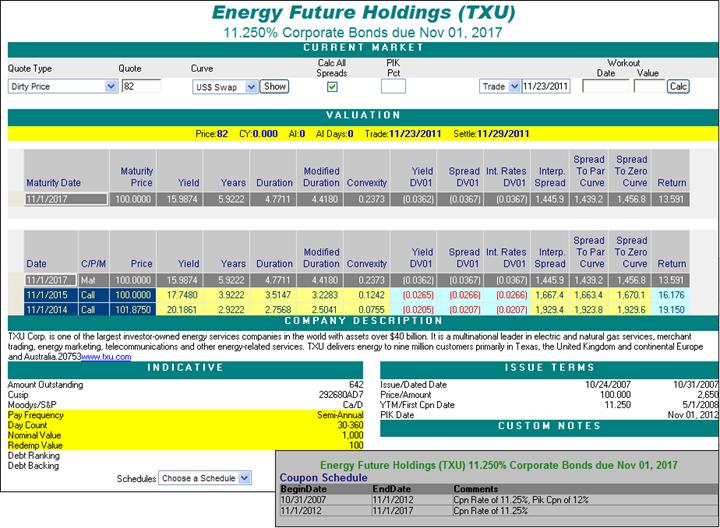Viewport: 720px width, 528px height.
Task: Click the Amount Outstanding value 642
Action: tap(356, 384)
